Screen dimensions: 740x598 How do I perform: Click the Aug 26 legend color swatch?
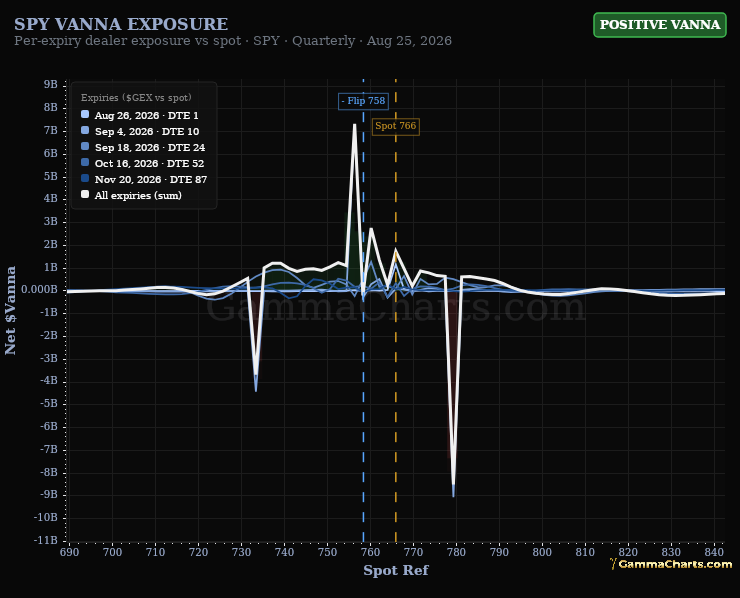[85, 114]
